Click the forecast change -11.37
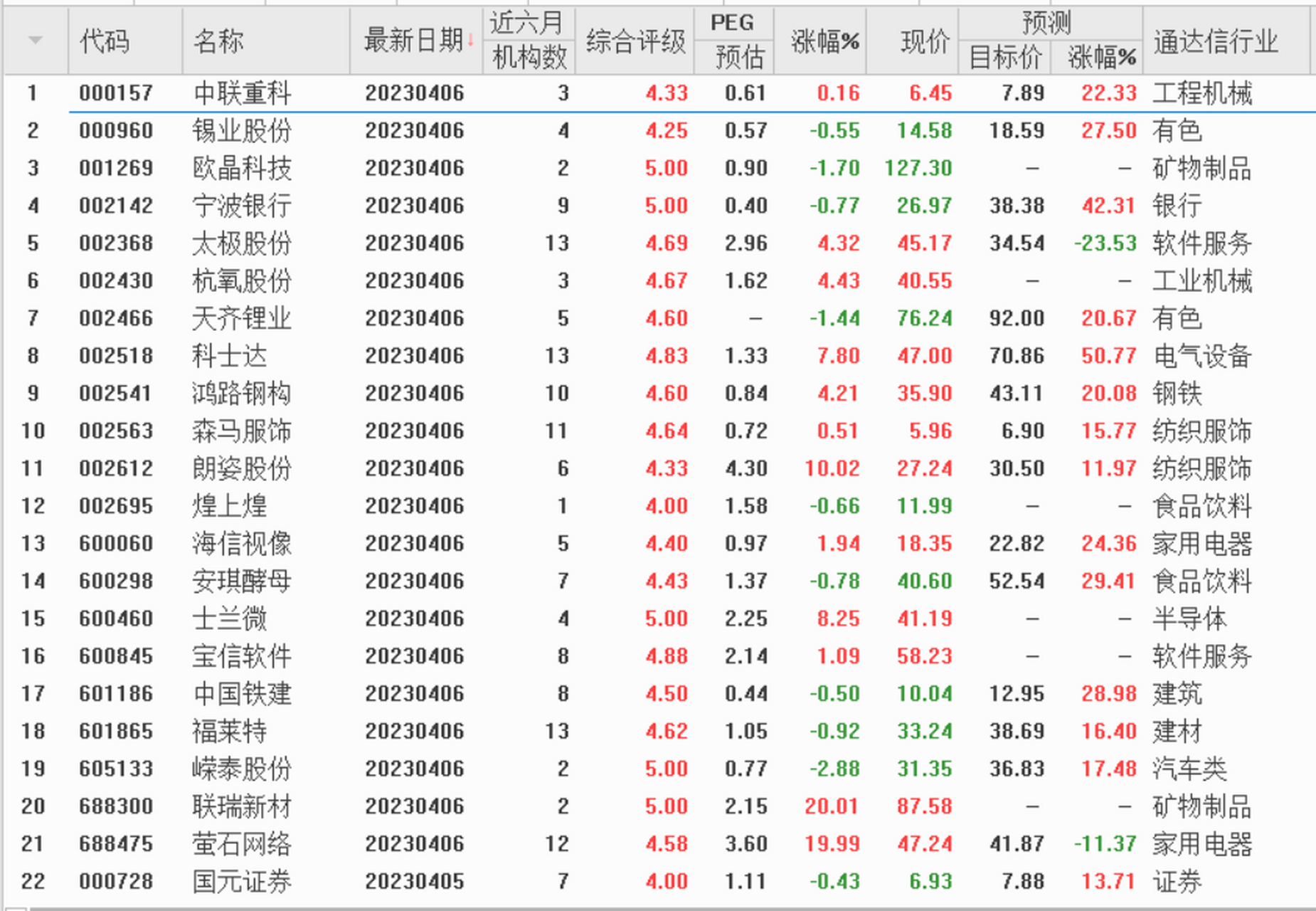The image size is (1316, 911). point(1105,844)
